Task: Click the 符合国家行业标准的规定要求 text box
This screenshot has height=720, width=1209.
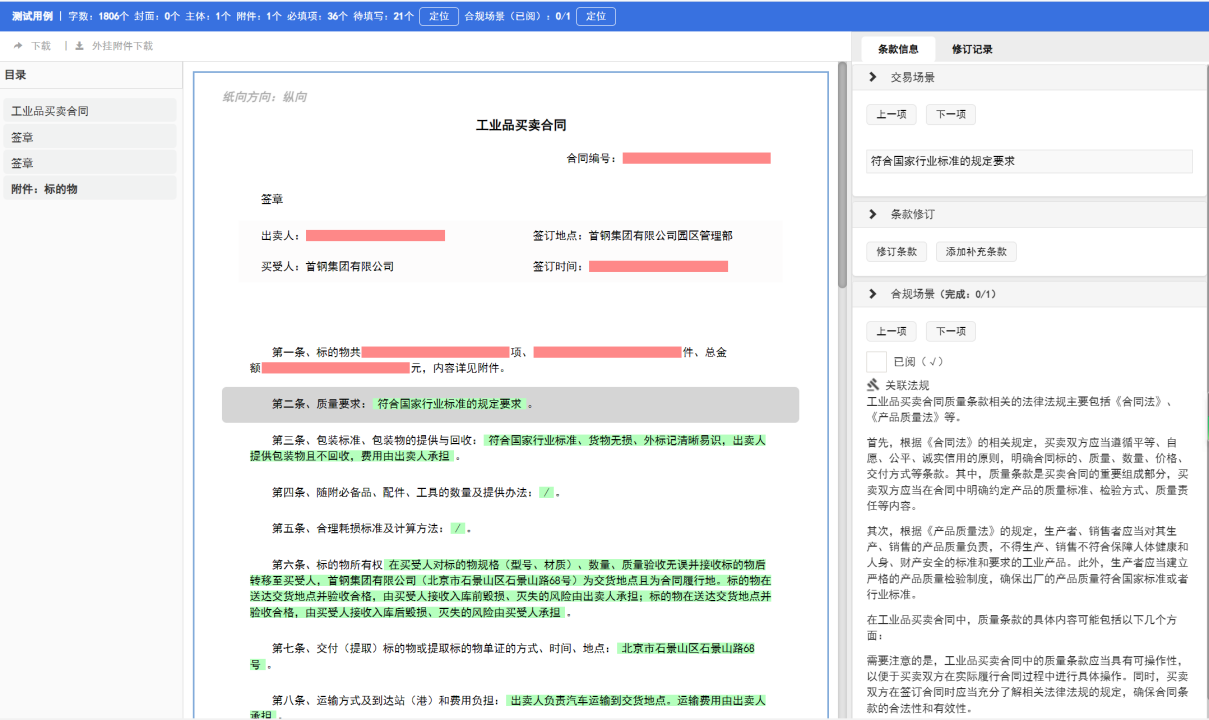Action: 1029,161
